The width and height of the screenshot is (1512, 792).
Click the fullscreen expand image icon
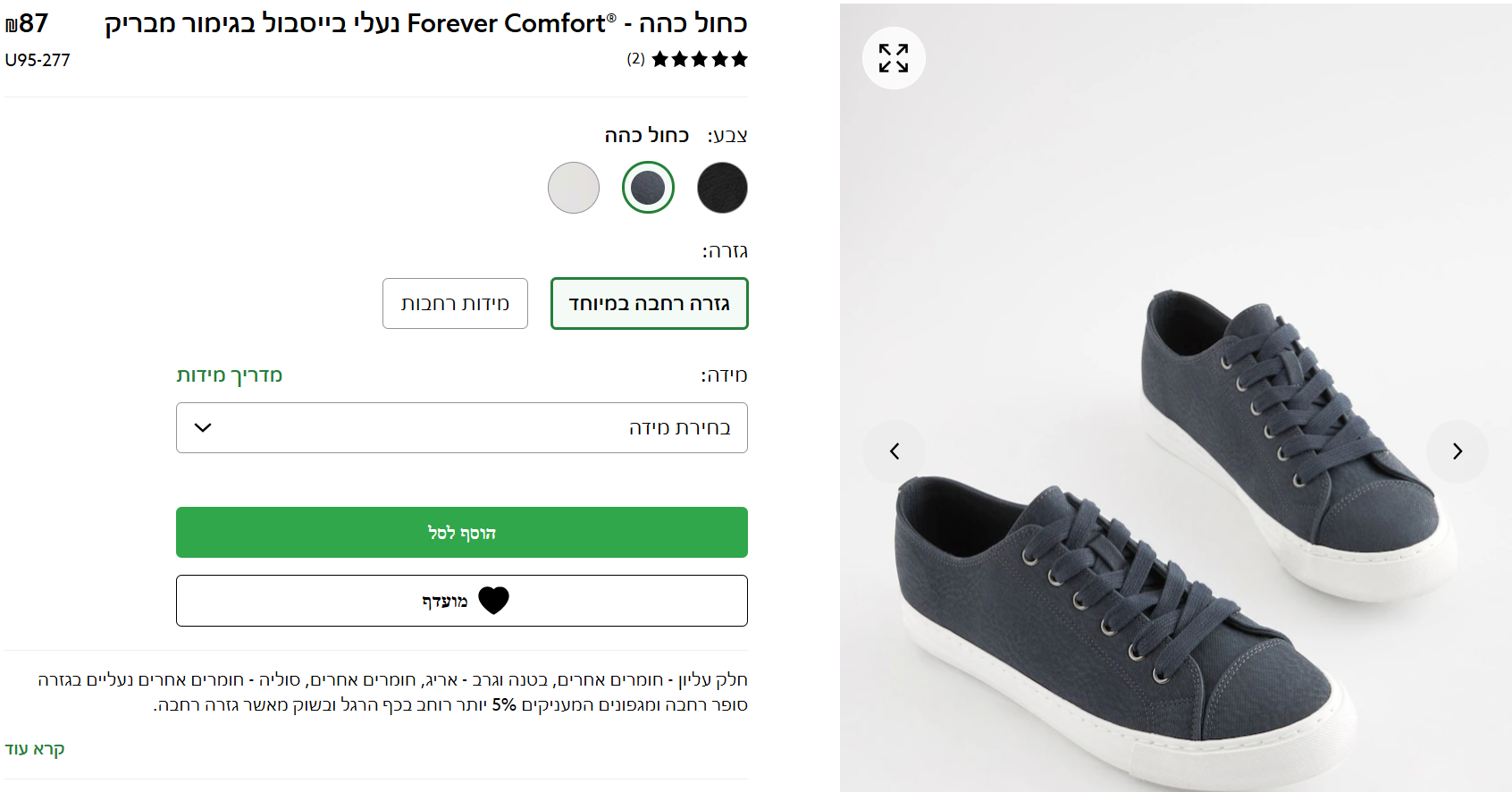[x=894, y=59]
